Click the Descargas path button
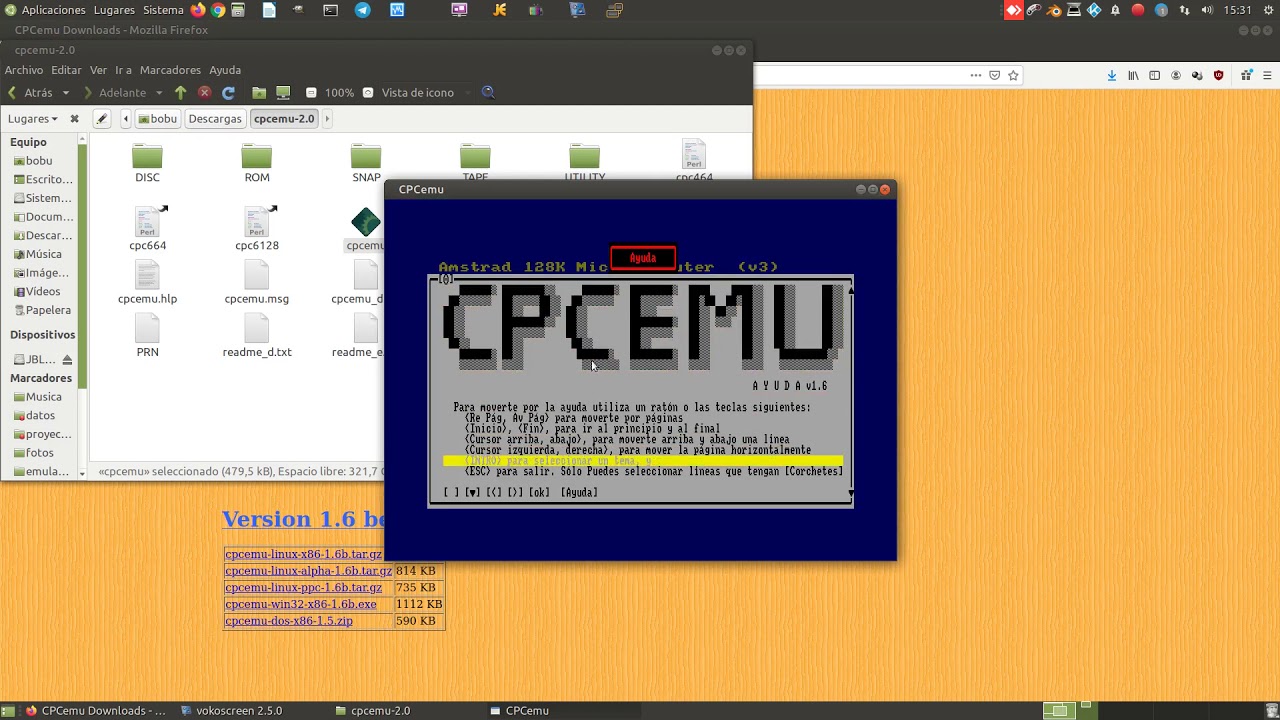 click(x=215, y=118)
